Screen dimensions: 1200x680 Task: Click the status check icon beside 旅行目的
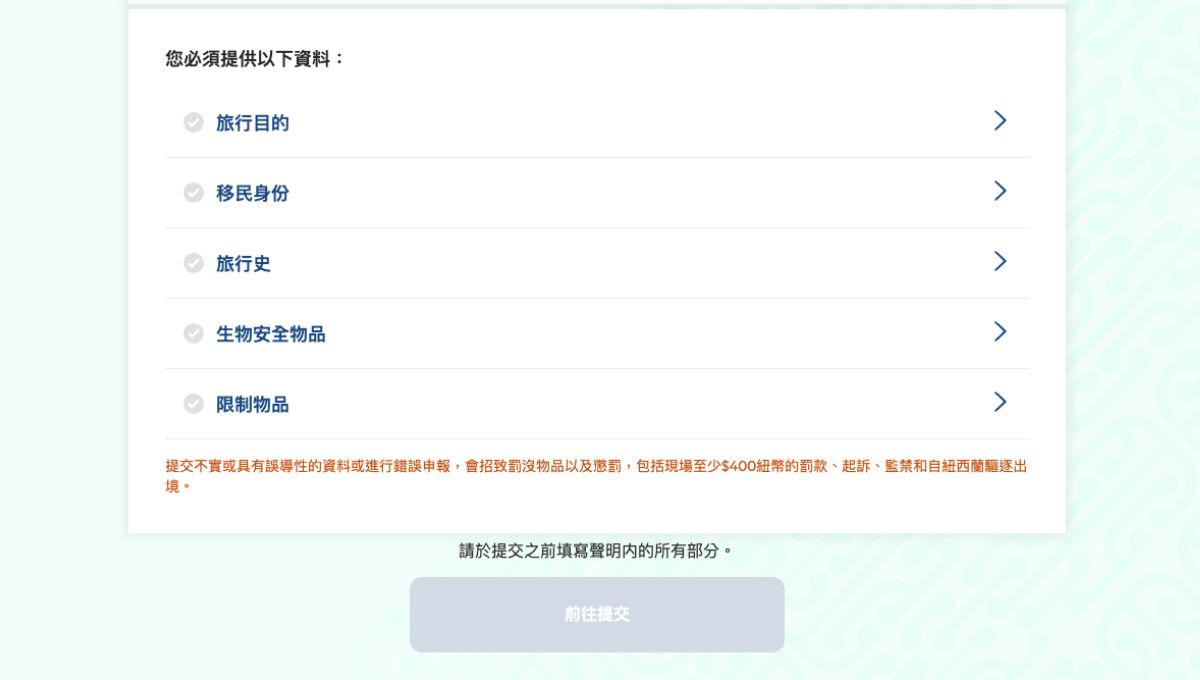192,122
